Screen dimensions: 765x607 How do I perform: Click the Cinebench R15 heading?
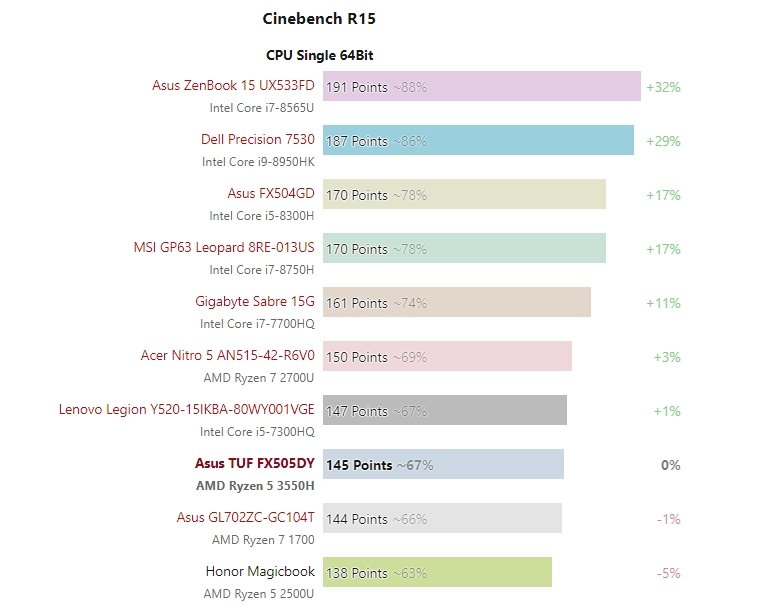click(319, 18)
